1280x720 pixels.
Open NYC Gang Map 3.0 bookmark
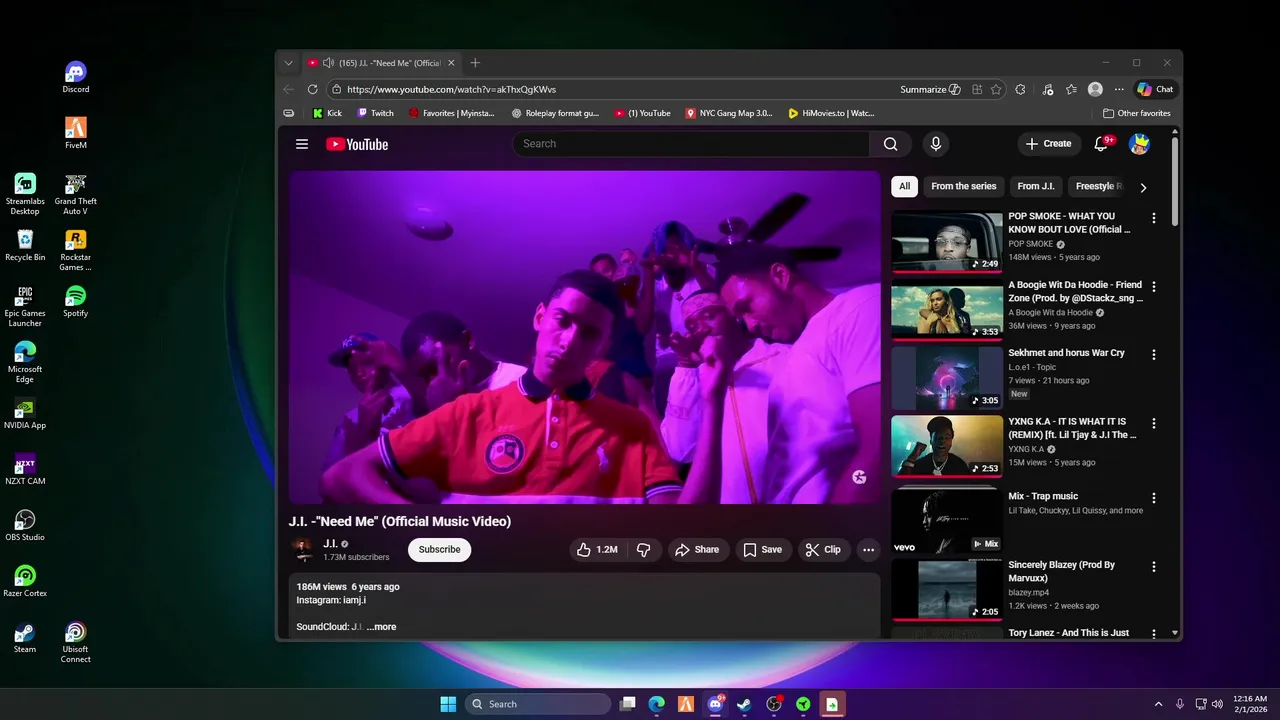pos(729,113)
